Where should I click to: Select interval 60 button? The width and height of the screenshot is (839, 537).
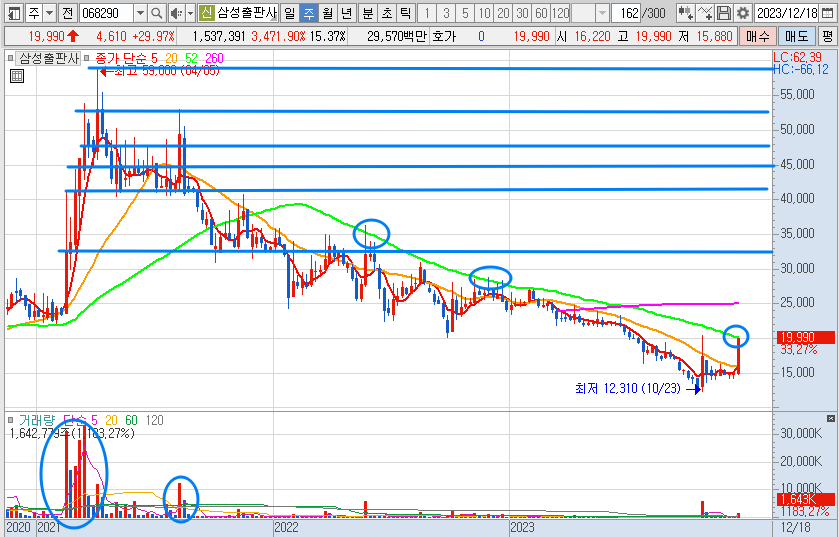(541, 13)
